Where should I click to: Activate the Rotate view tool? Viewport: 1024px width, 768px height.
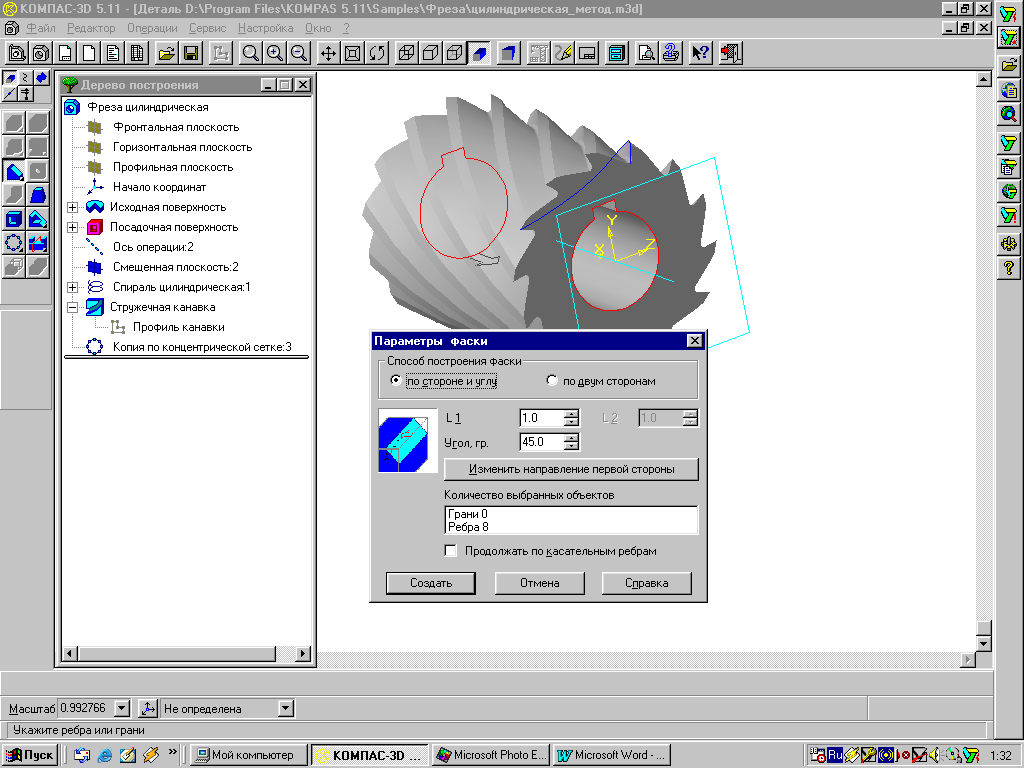pyautogui.click(x=377, y=53)
